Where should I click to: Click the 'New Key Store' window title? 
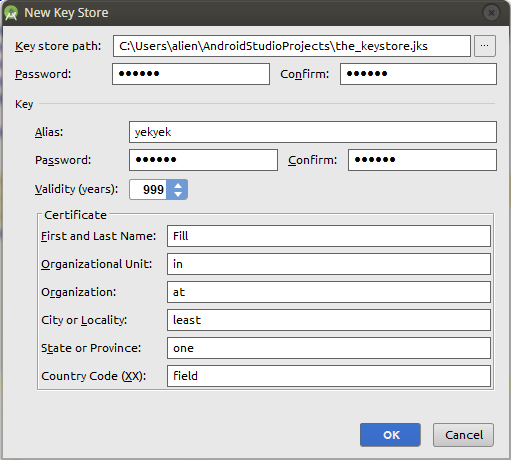[x=66, y=13]
